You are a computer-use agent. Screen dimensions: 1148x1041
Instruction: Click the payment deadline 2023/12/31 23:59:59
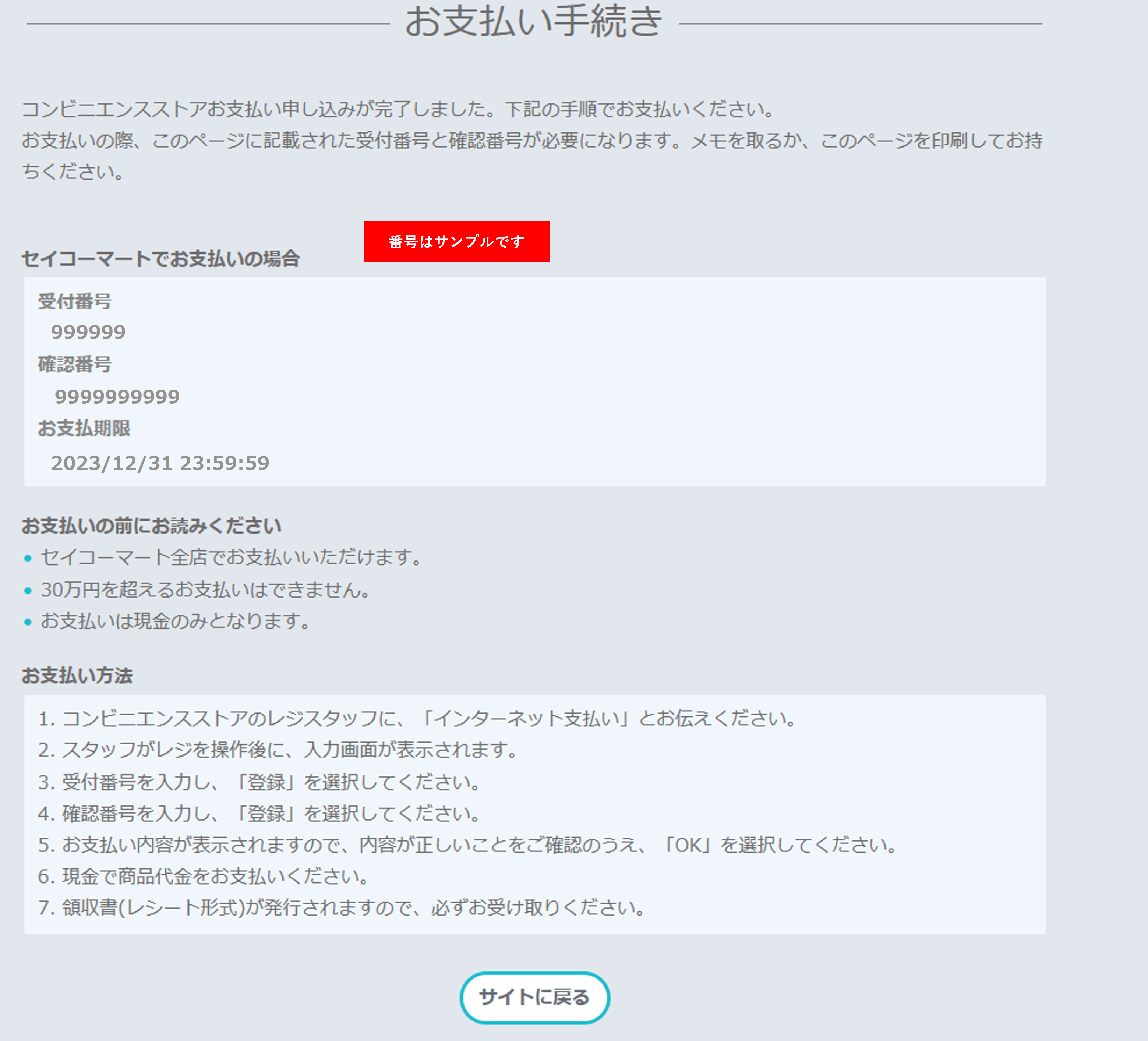click(160, 463)
